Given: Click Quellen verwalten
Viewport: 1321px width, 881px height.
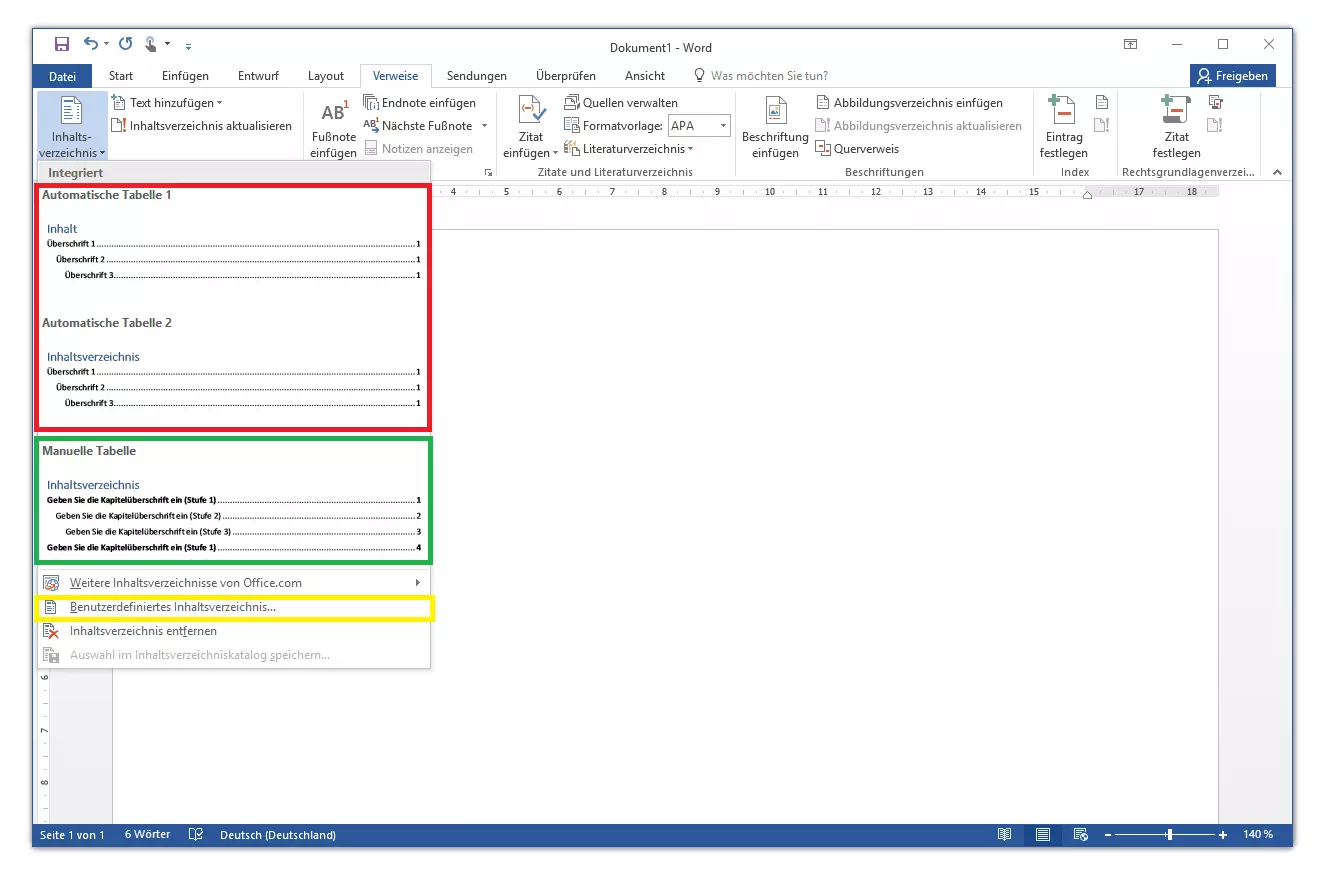Looking at the screenshot, I should coord(621,103).
